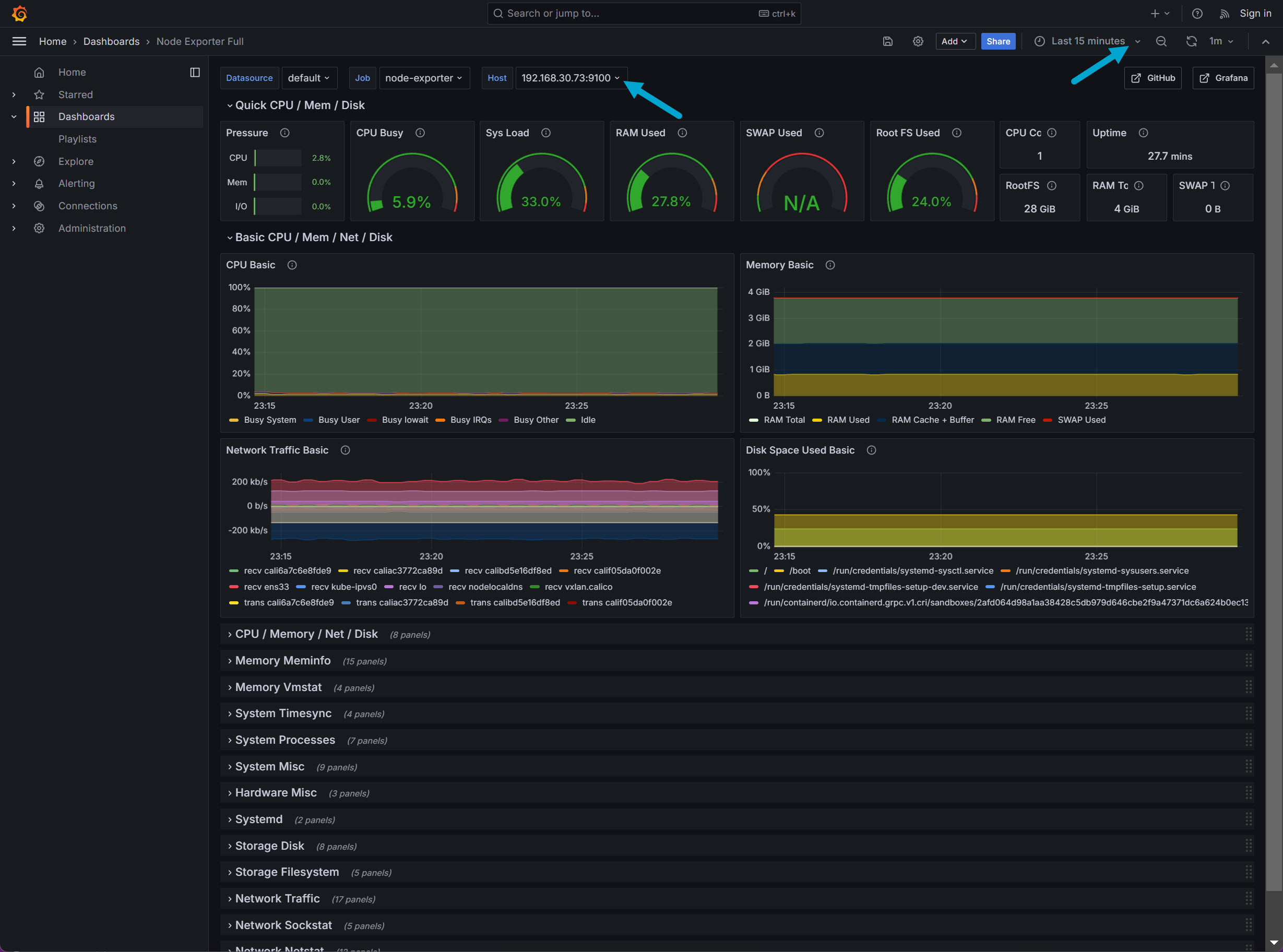The image size is (1283, 952).
Task: Open Explore in the sidebar
Action: click(76, 161)
